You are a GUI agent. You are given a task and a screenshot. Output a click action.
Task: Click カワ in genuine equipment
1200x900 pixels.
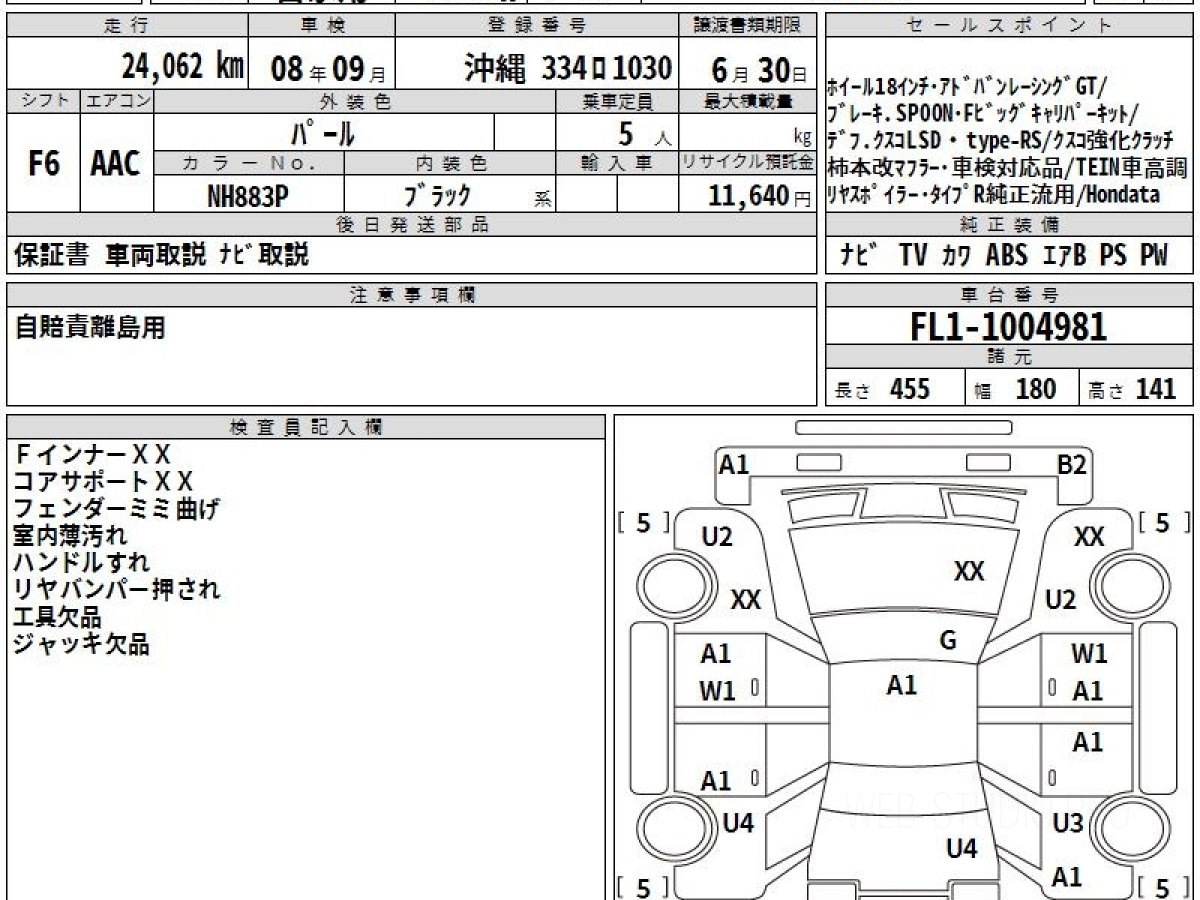point(956,256)
